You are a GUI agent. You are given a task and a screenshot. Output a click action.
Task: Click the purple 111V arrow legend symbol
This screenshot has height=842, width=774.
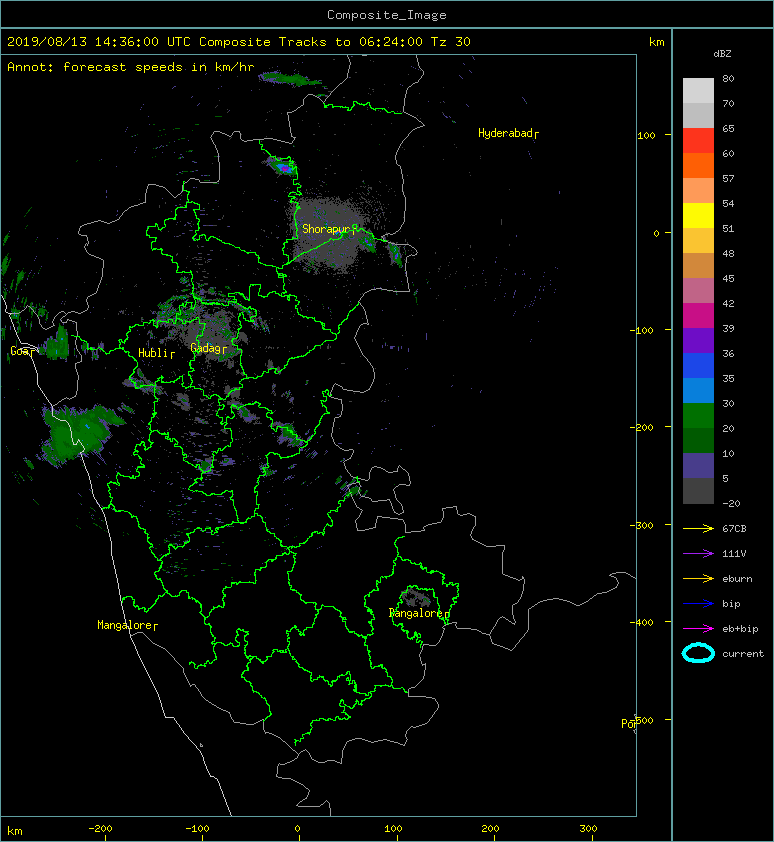point(698,554)
